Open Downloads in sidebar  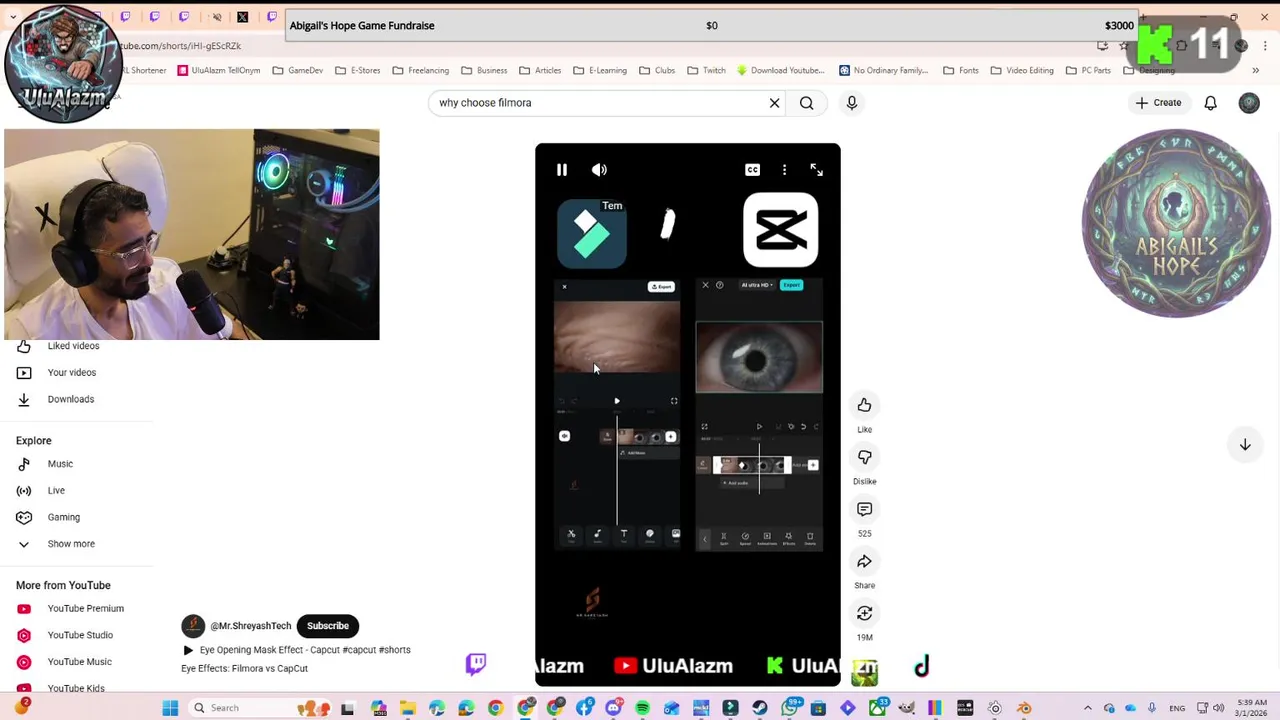click(71, 399)
